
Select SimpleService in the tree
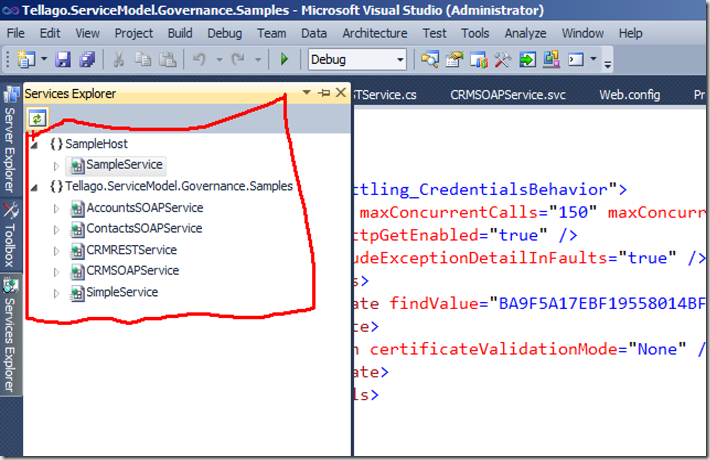(x=114, y=292)
